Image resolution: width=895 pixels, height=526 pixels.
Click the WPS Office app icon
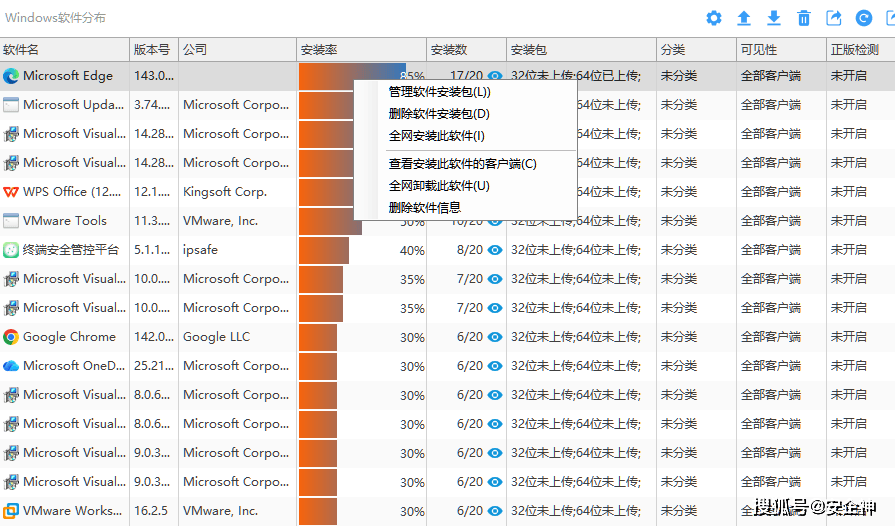(x=11, y=192)
